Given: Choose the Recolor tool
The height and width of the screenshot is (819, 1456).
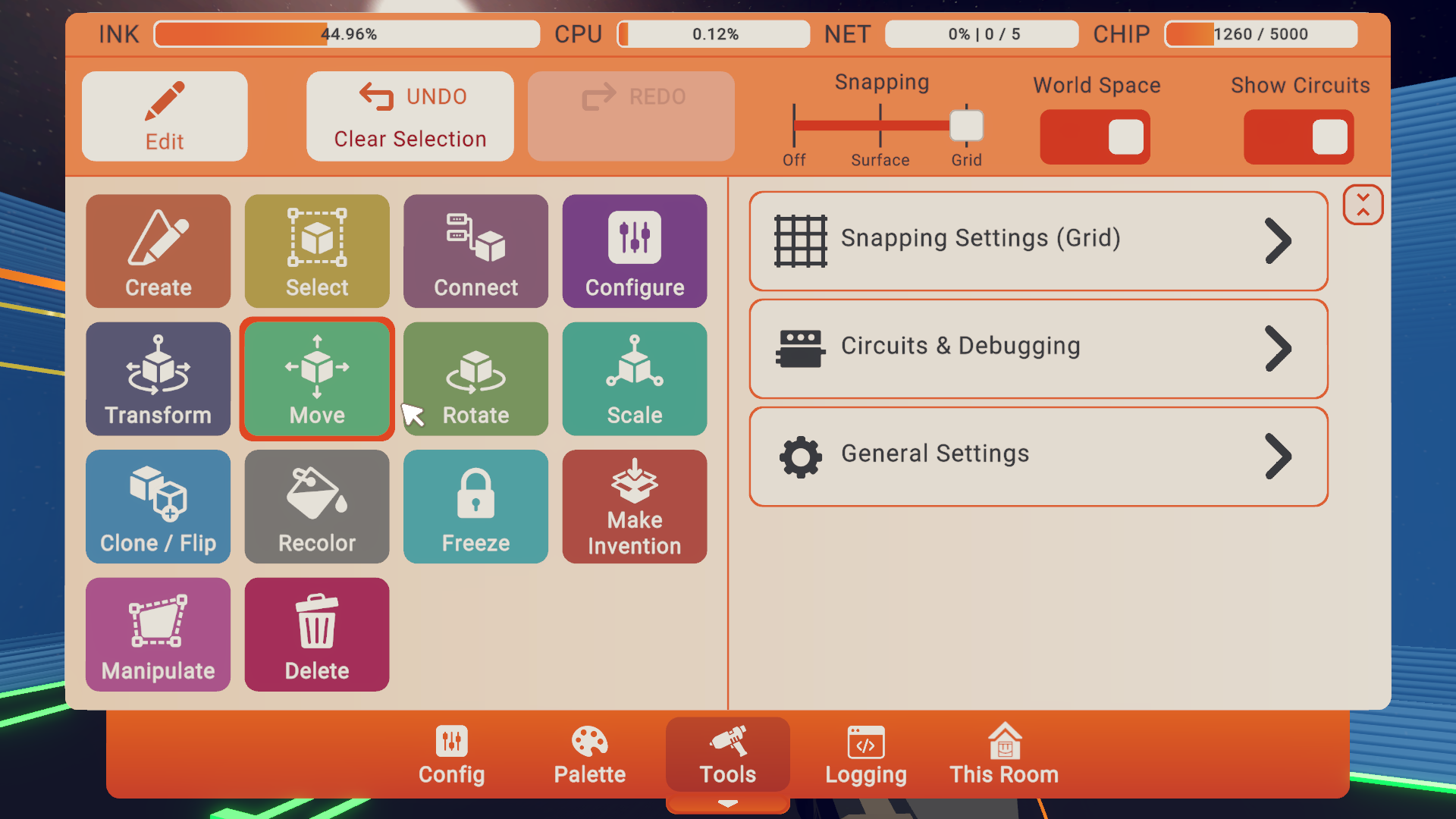Looking at the screenshot, I should pos(317,507).
